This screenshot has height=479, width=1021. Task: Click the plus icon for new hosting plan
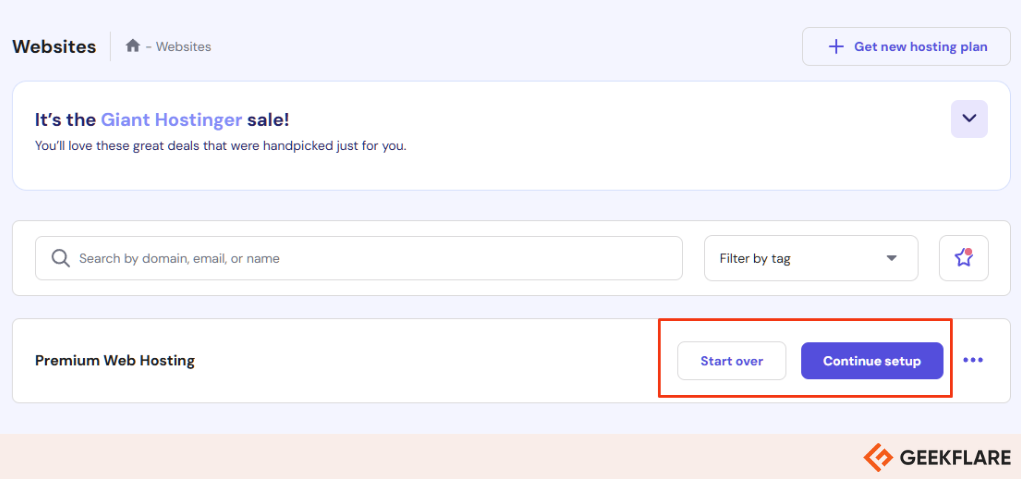point(835,47)
